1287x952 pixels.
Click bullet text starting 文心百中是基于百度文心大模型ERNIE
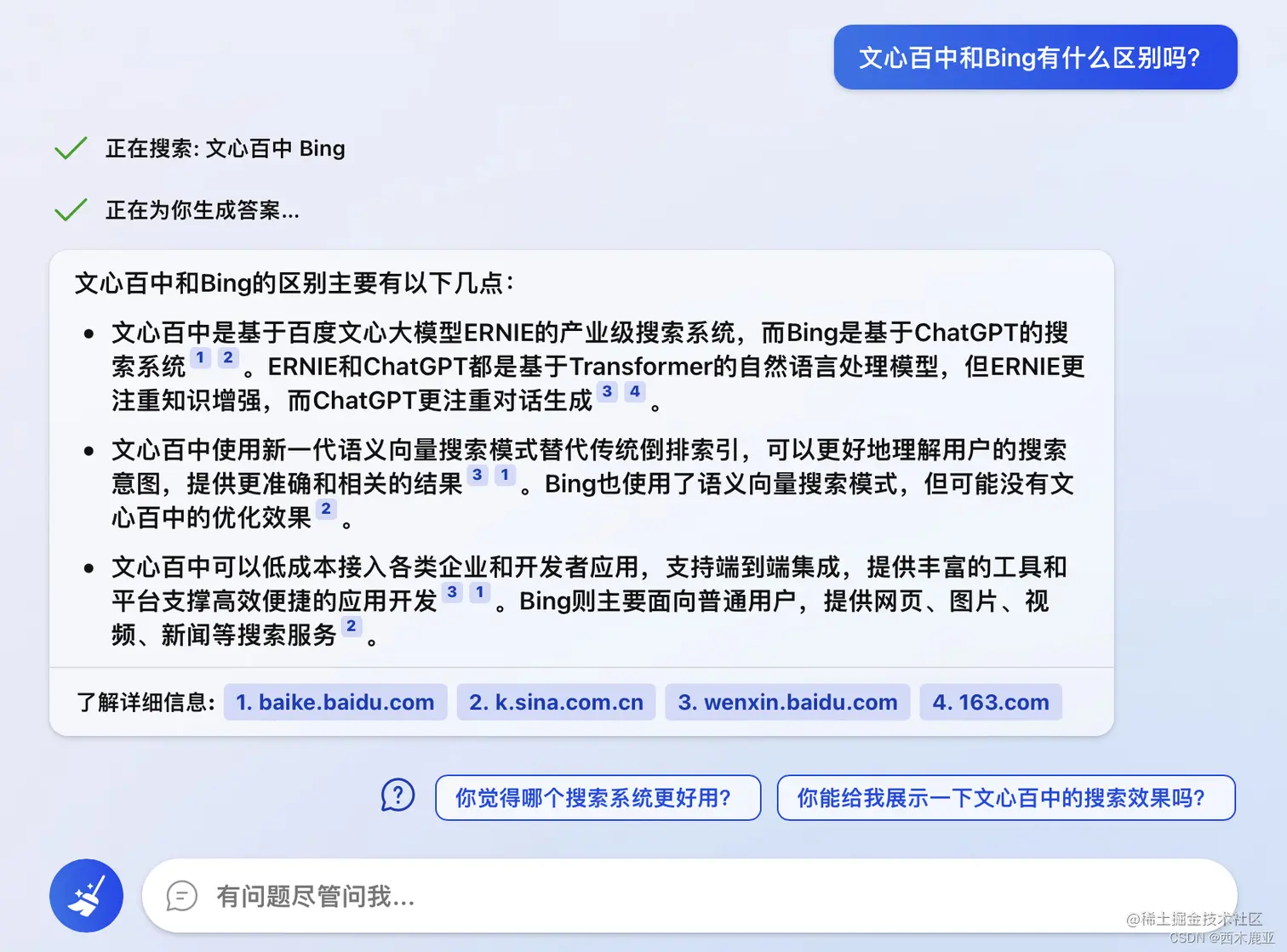598,366
